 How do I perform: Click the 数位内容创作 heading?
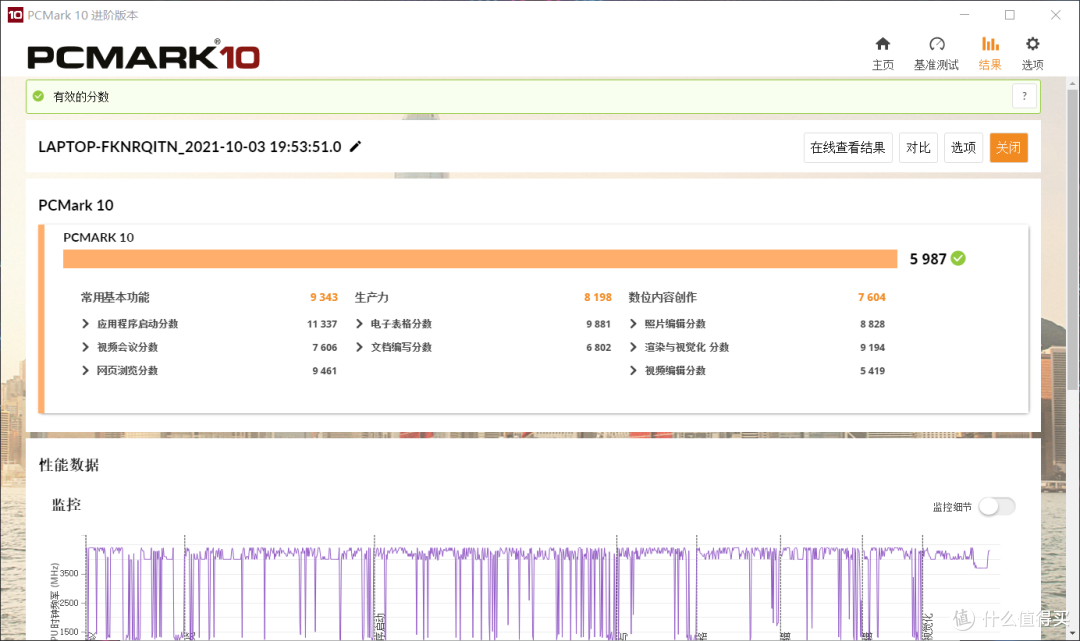(x=663, y=297)
